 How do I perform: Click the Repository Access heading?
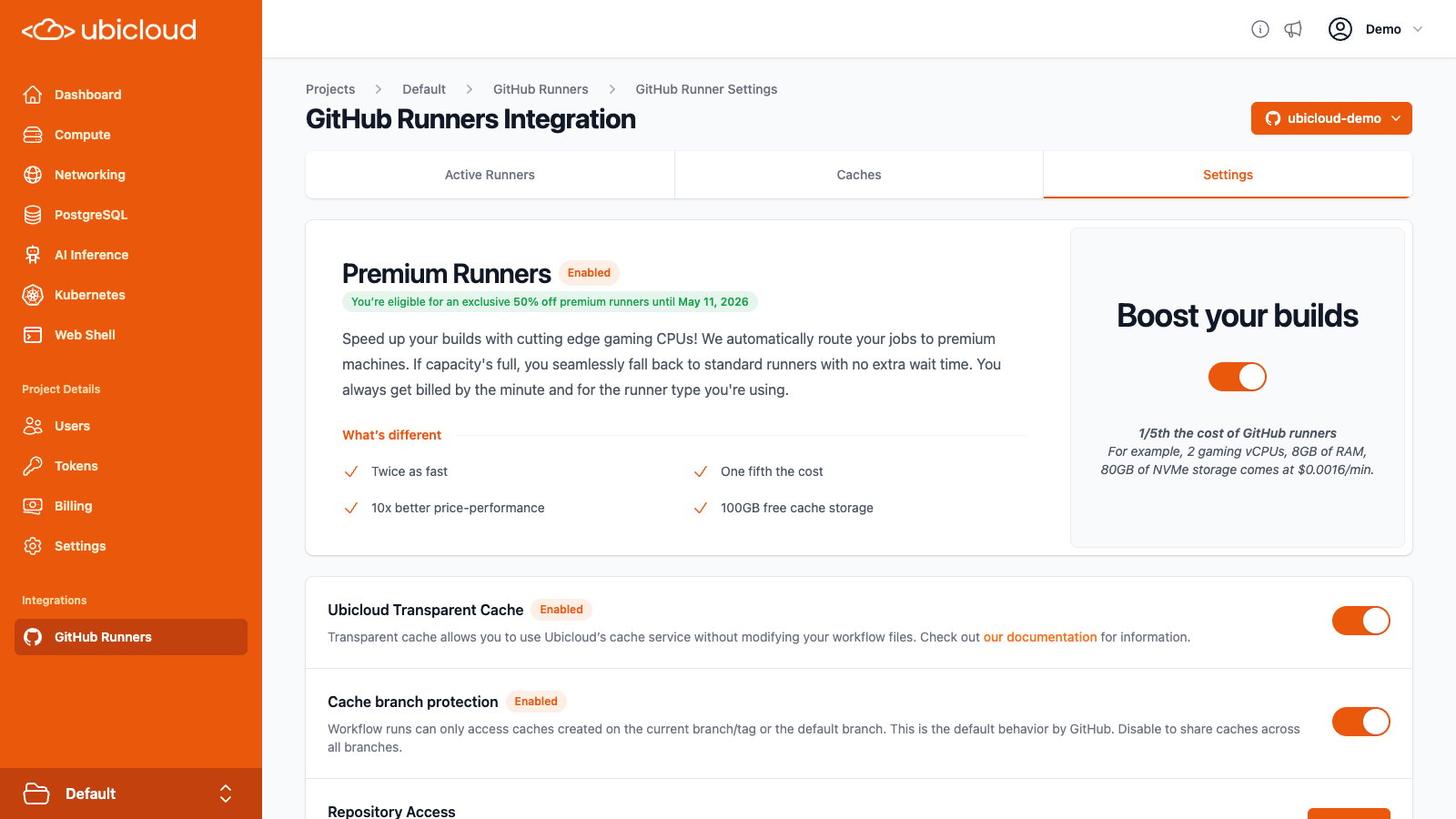(x=391, y=811)
